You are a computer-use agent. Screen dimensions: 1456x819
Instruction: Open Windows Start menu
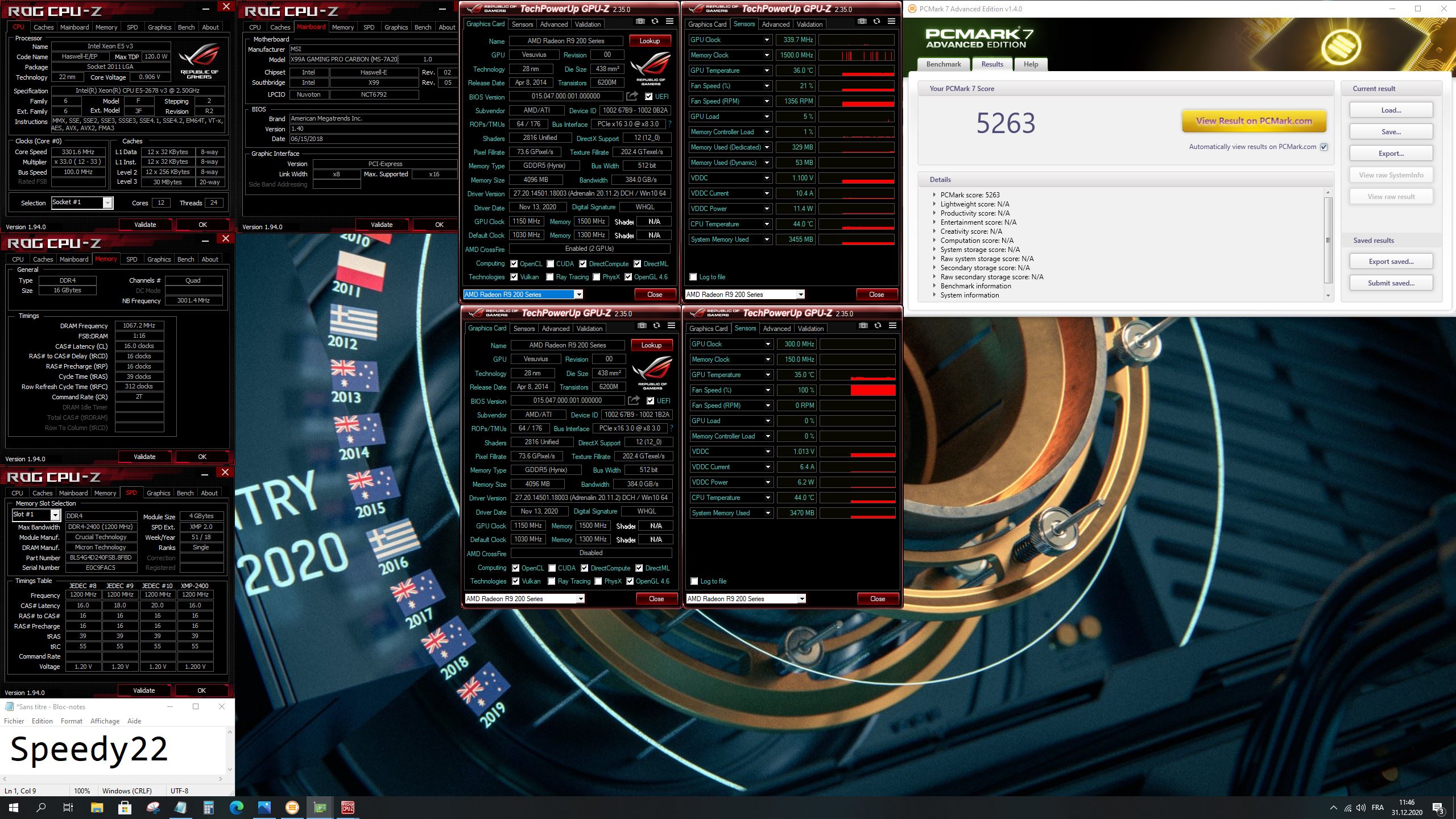pyautogui.click(x=14, y=807)
